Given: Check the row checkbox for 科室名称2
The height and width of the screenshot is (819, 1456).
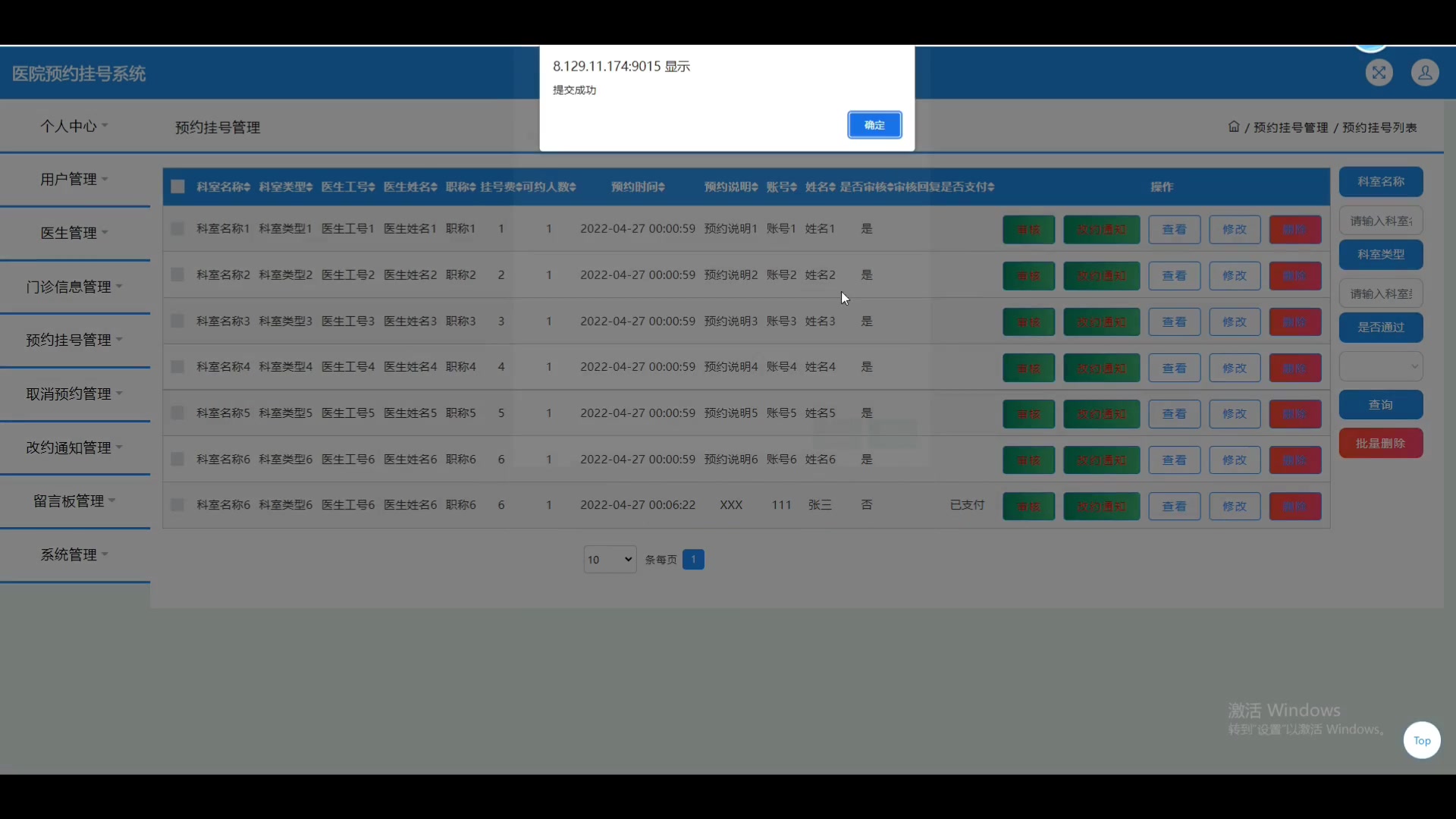Looking at the screenshot, I should [177, 275].
